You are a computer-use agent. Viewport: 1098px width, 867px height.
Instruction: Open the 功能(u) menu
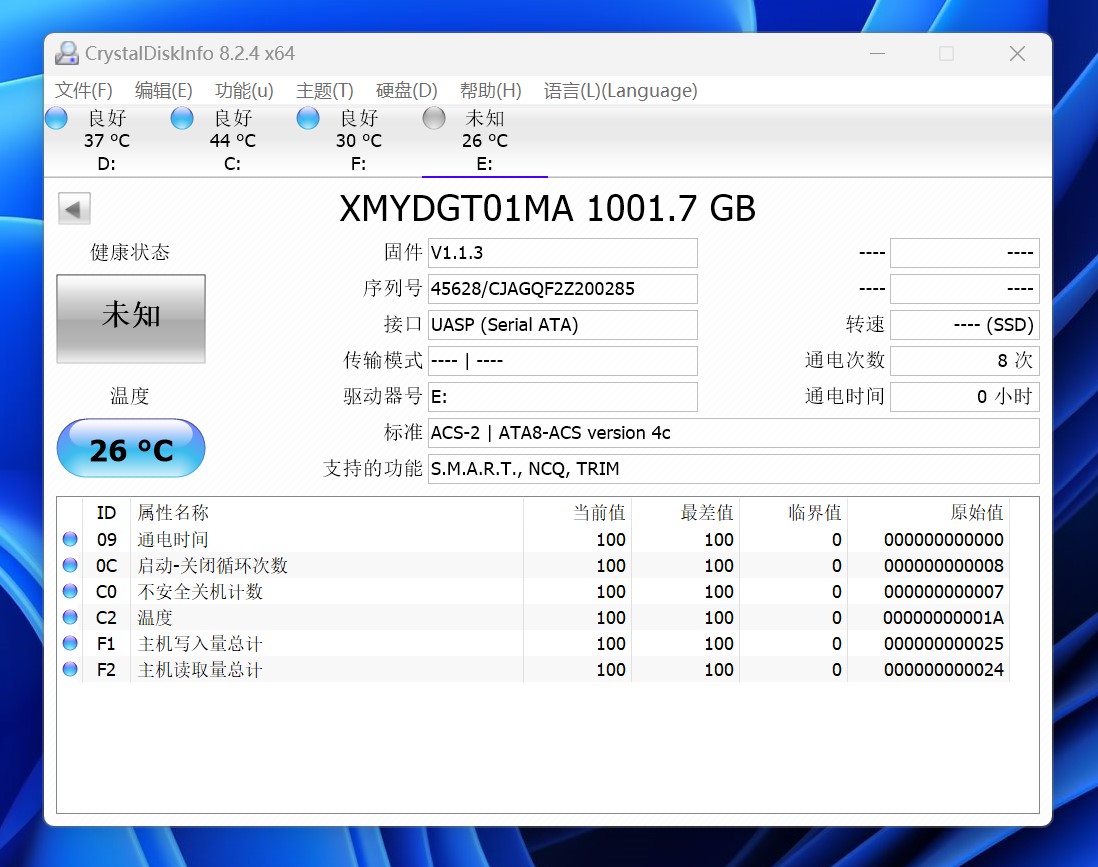click(x=244, y=91)
